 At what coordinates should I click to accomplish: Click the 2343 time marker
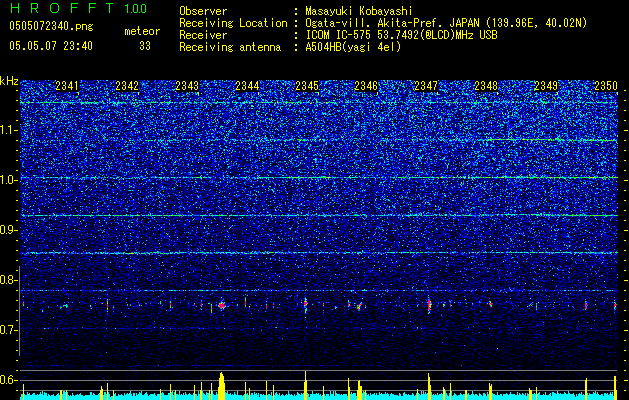pos(187,86)
